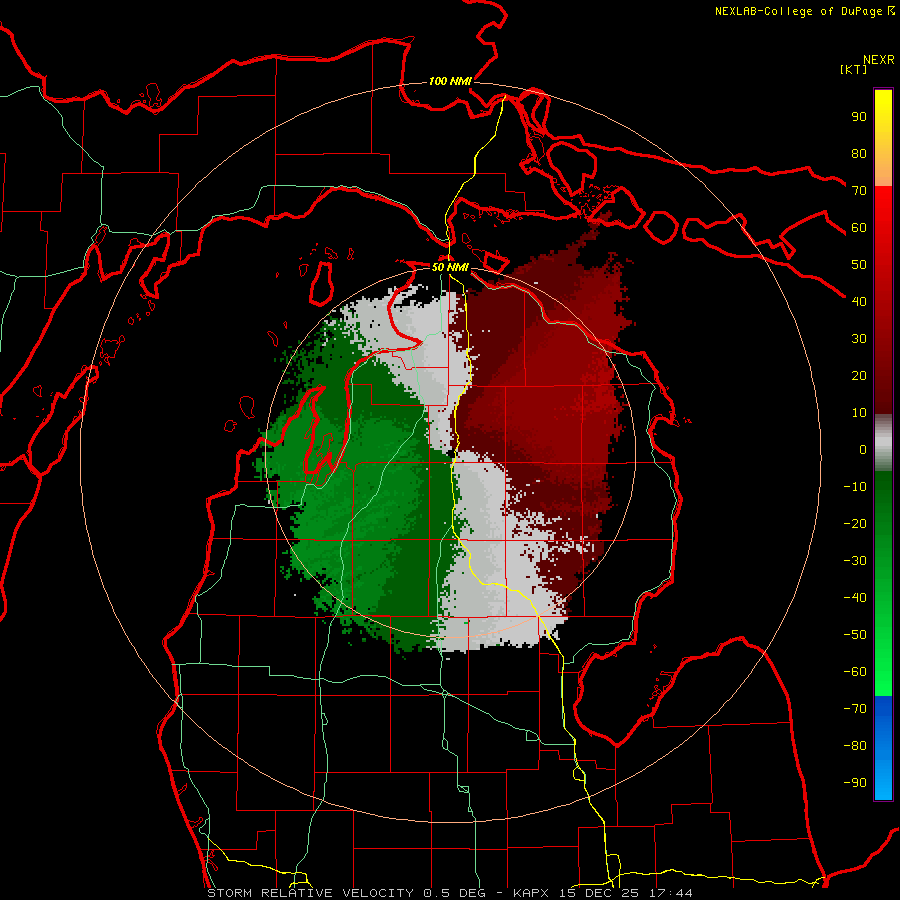Click the 60 value on velocity scale
The height and width of the screenshot is (900, 900).
tap(859, 227)
